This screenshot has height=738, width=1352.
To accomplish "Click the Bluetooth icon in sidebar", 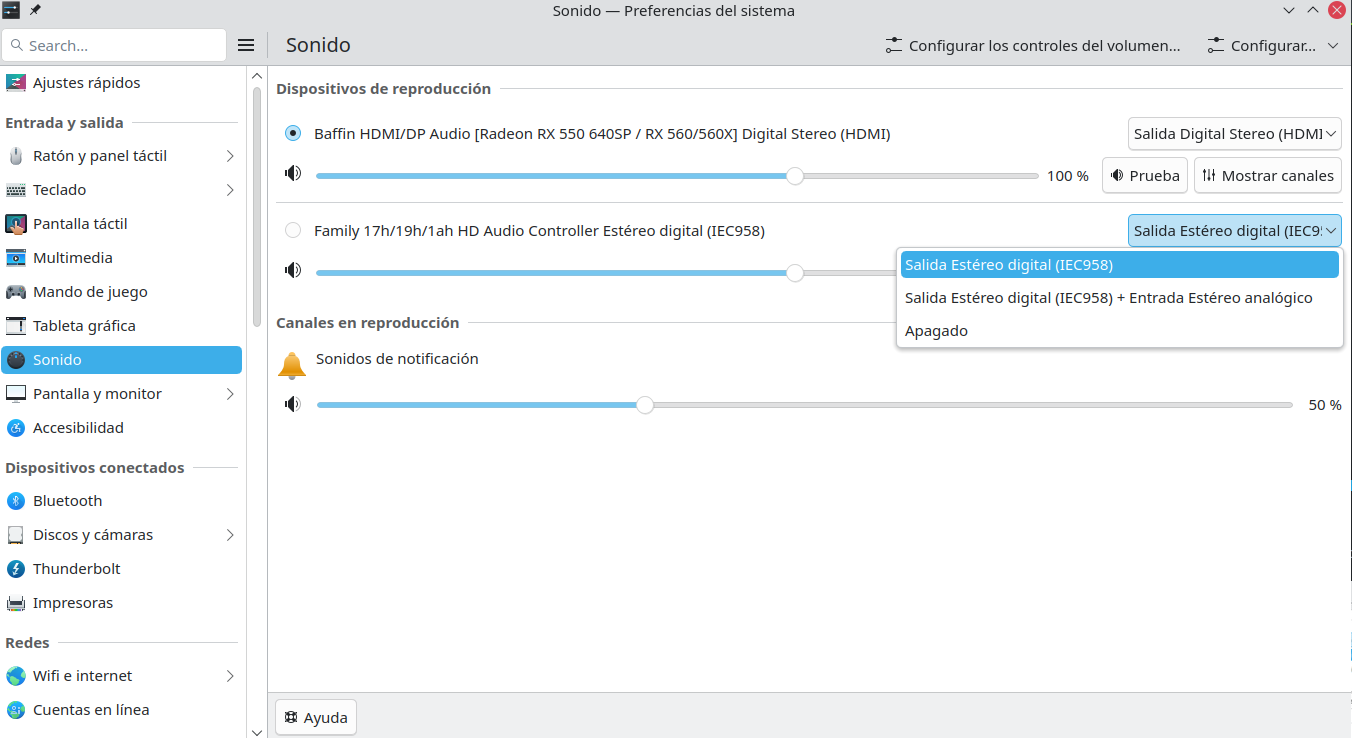I will coord(16,501).
